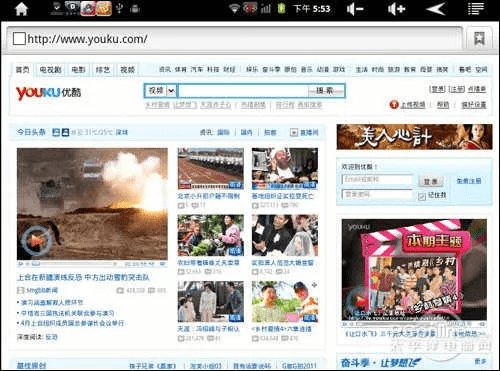Tap the volume down icon
500x371 pixels.
pos(354,9)
